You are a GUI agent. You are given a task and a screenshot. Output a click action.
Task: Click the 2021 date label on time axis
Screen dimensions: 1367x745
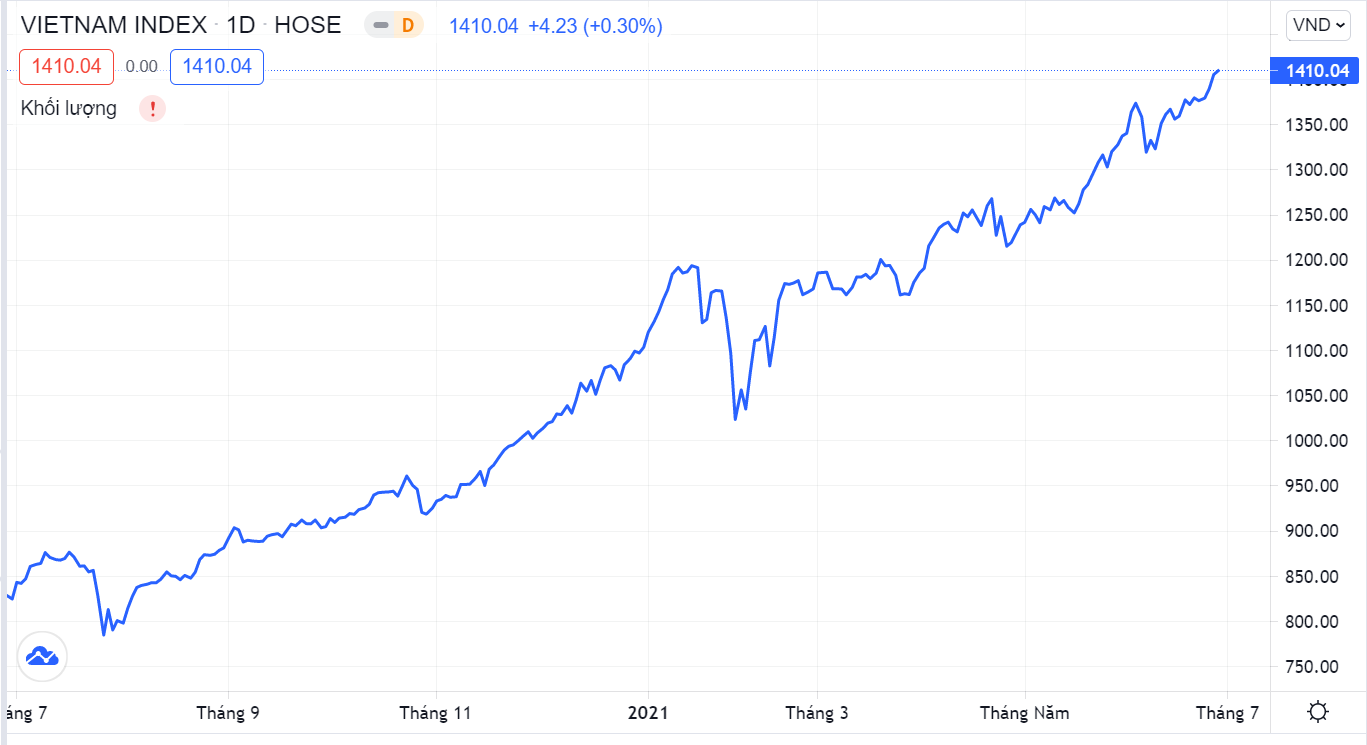647,713
